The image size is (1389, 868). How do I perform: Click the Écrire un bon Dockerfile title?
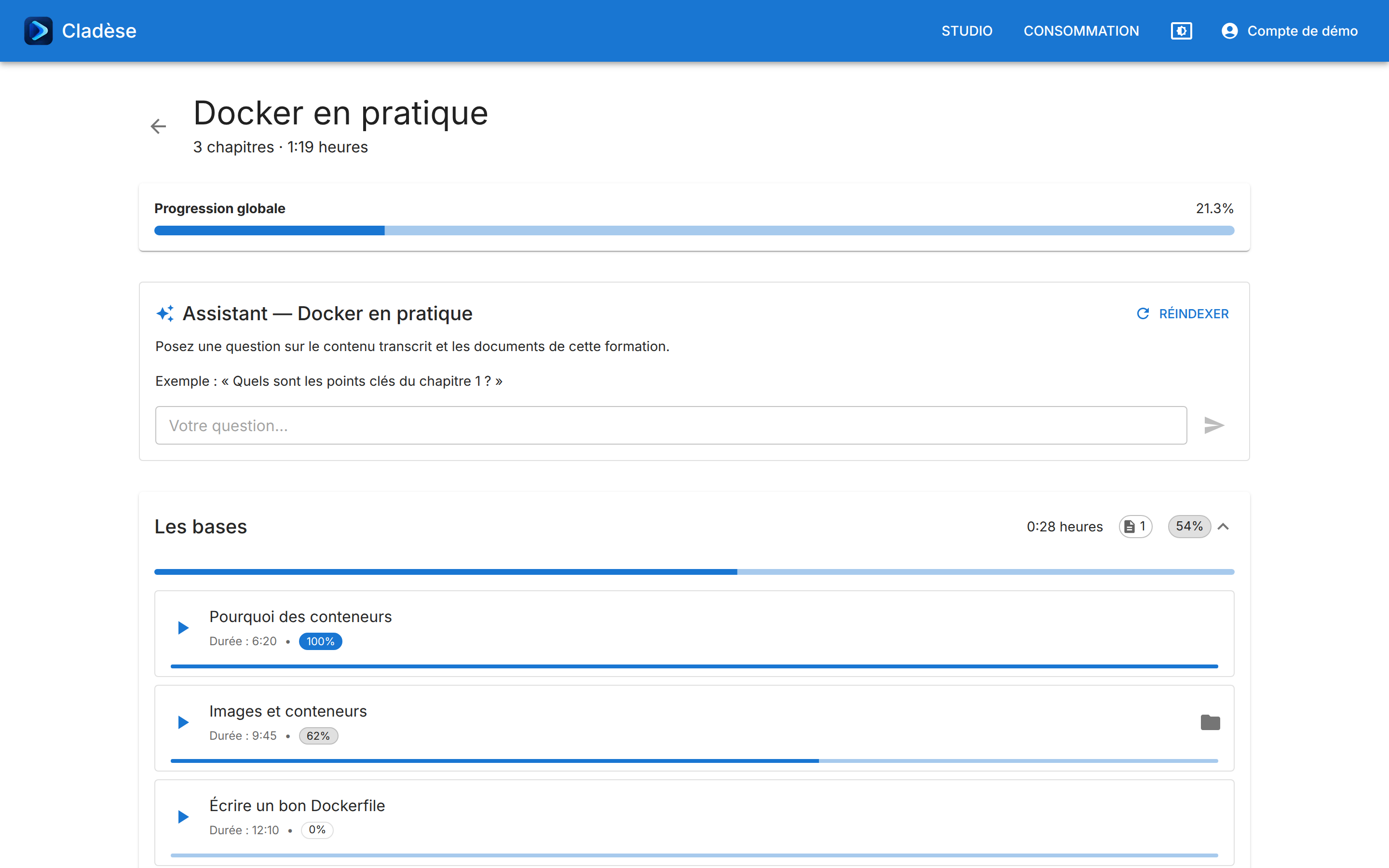[x=297, y=805]
